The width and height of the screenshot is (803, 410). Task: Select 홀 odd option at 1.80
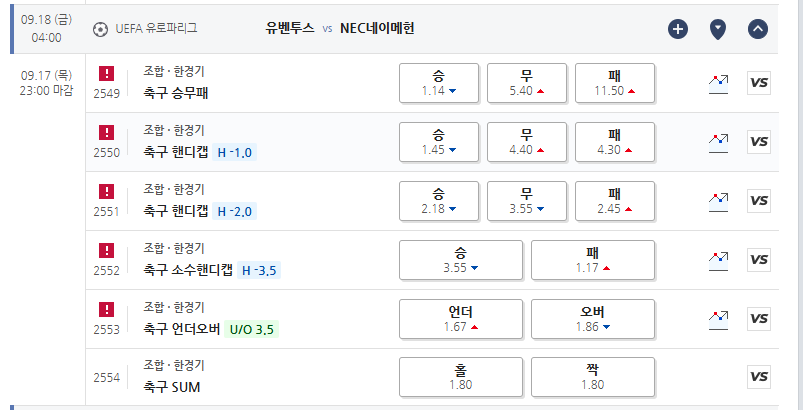(461, 377)
